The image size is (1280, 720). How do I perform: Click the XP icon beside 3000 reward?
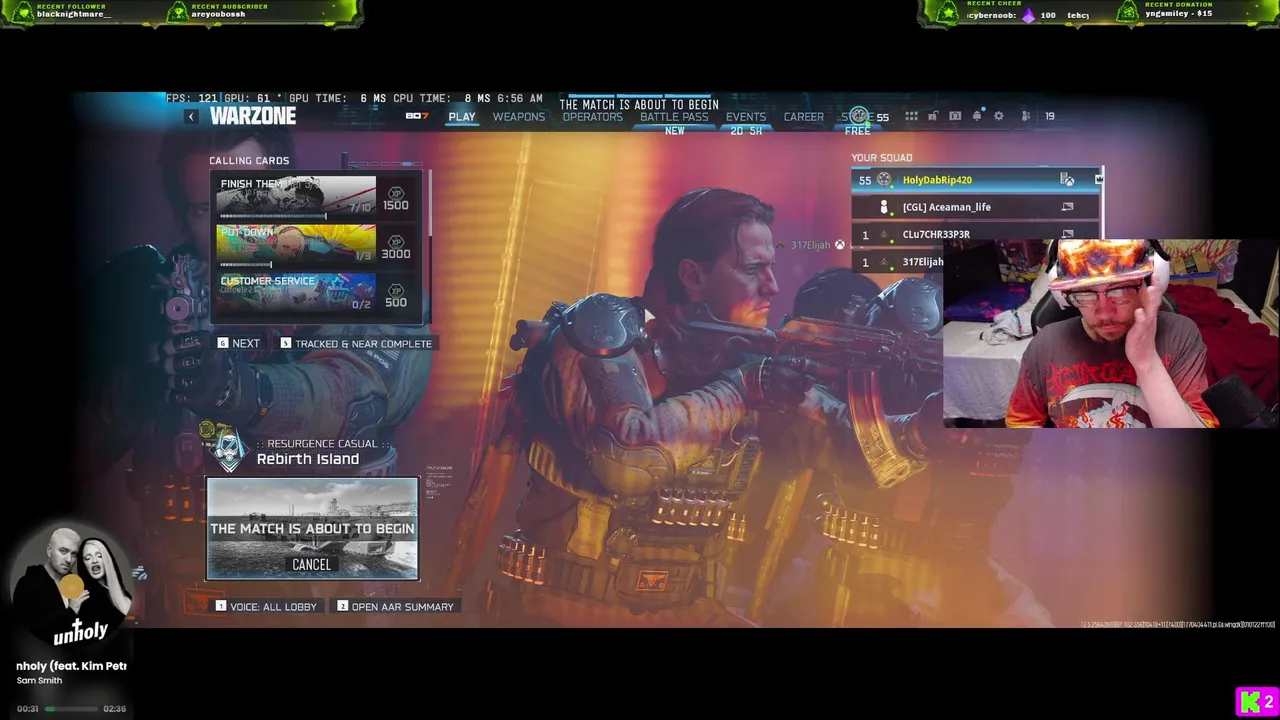(x=396, y=241)
